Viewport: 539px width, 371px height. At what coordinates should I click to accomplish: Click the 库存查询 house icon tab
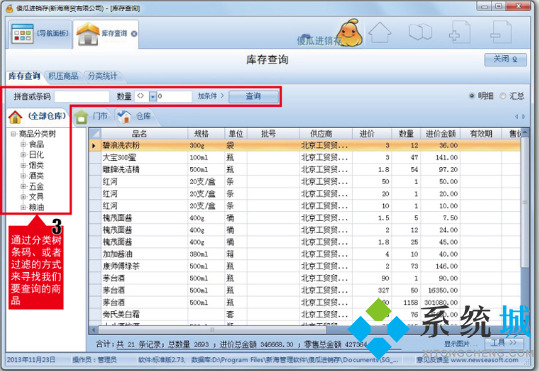tap(88, 34)
